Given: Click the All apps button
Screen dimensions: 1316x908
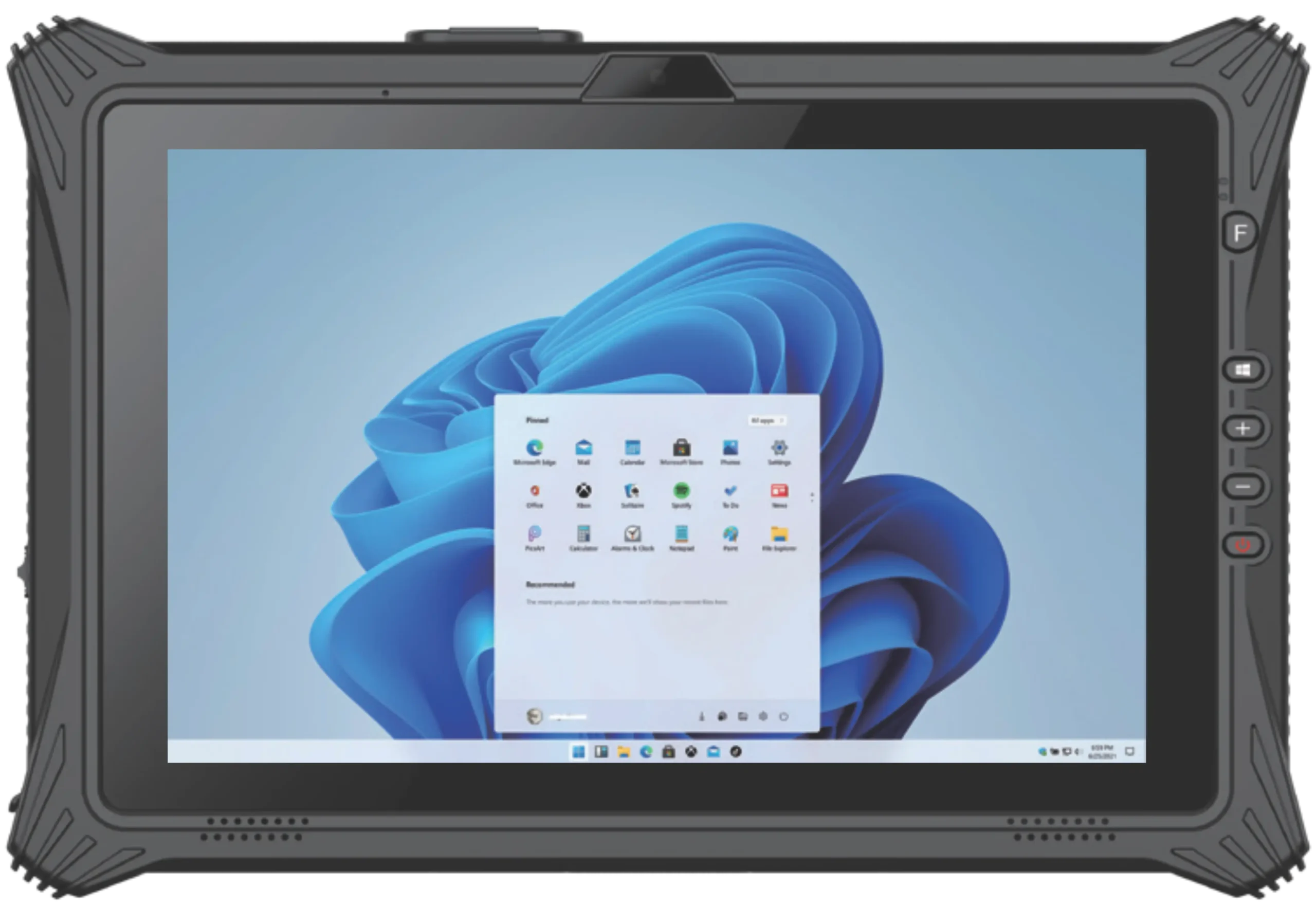Looking at the screenshot, I should [766, 420].
